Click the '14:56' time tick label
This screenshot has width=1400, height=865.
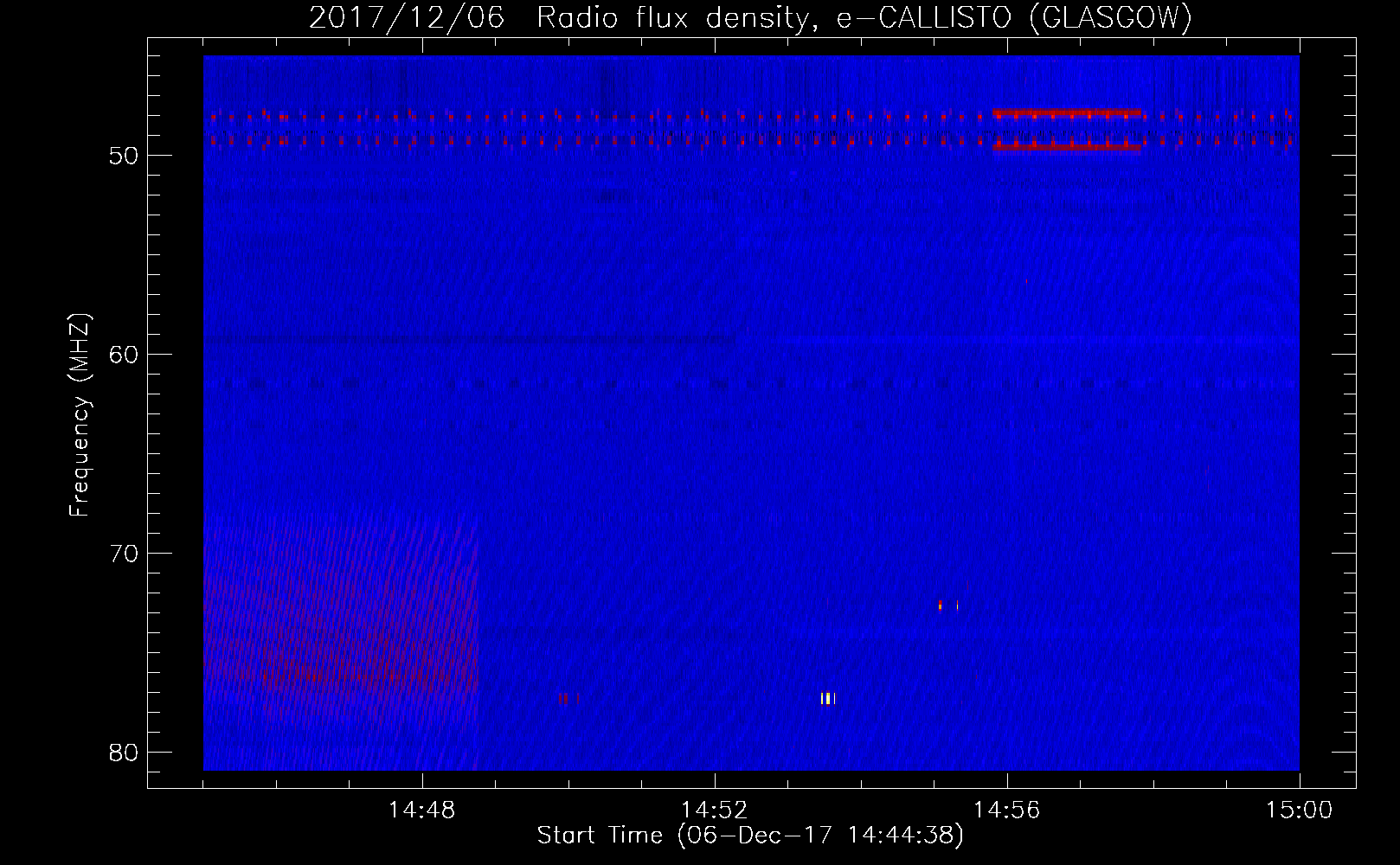click(x=1007, y=810)
